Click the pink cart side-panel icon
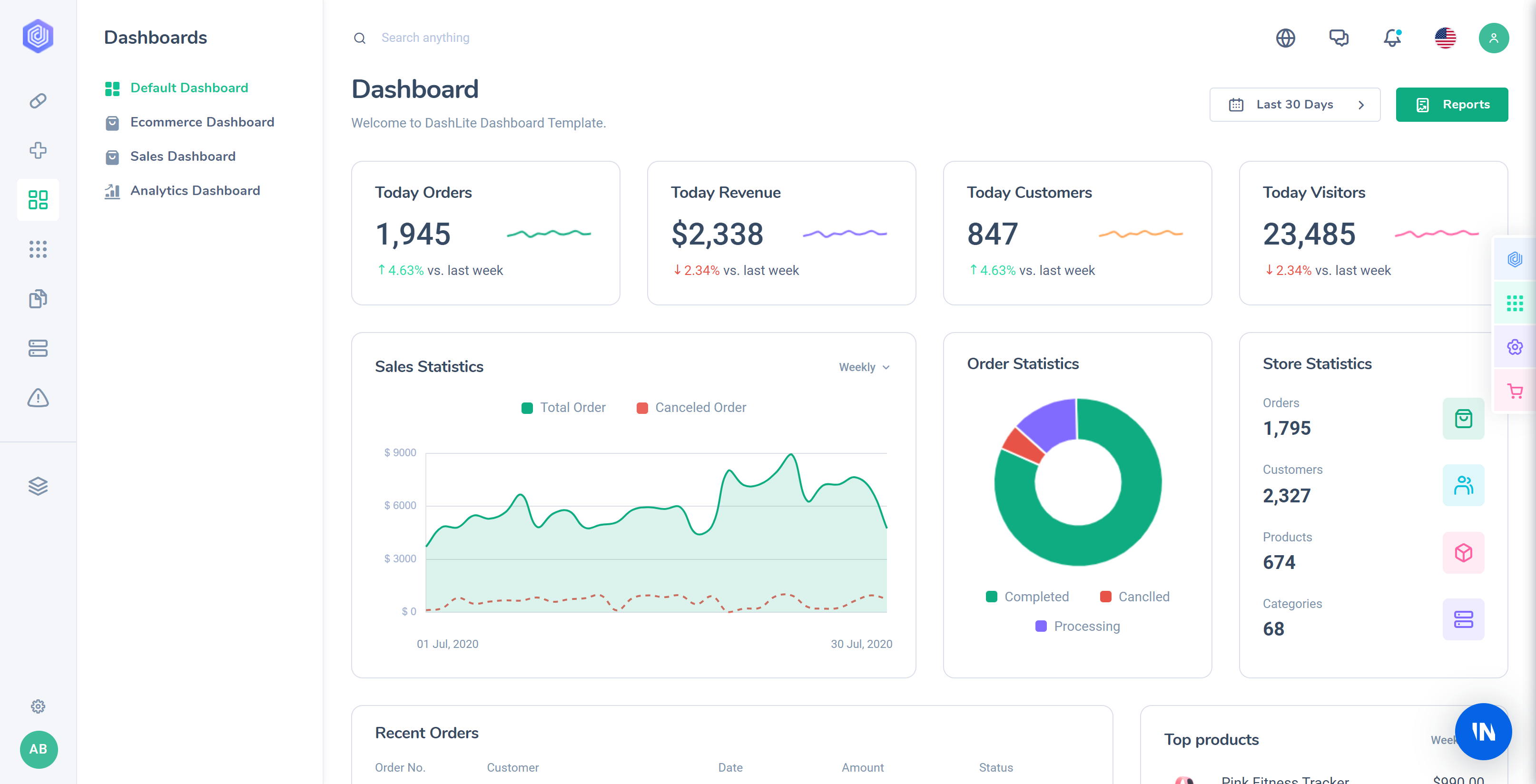The image size is (1536, 784). tap(1515, 391)
